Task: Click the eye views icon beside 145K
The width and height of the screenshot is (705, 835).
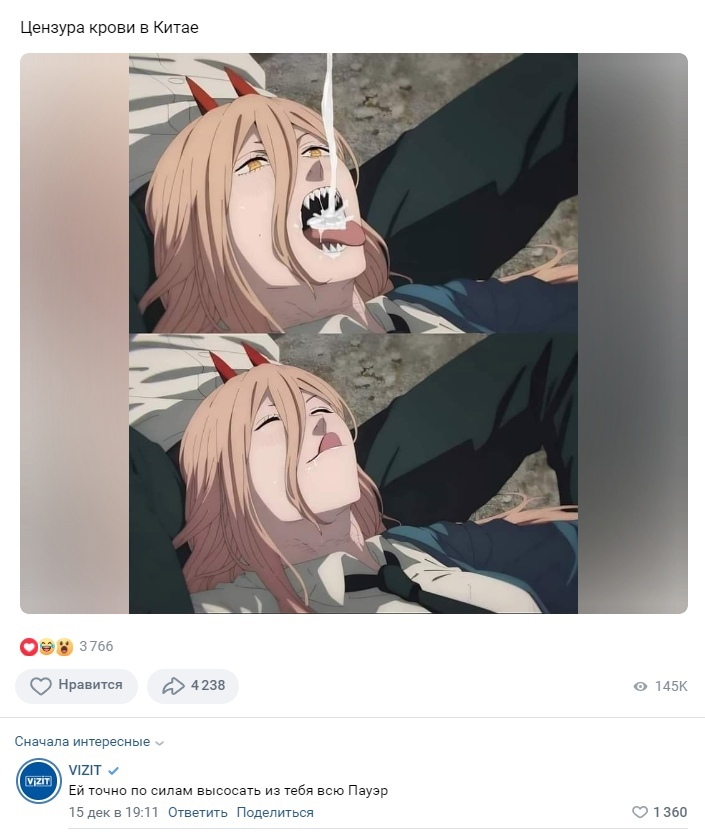Action: [x=641, y=687]
